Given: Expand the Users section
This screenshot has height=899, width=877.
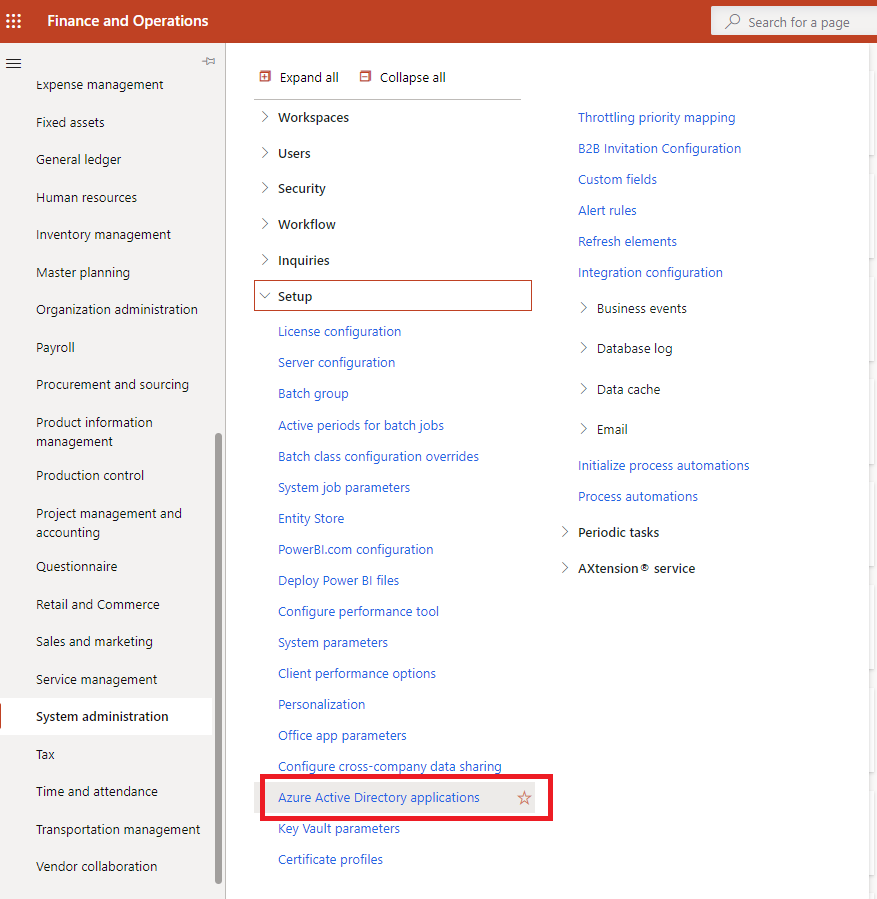Looking at the screenshot, I should click(x=264, y=153).
